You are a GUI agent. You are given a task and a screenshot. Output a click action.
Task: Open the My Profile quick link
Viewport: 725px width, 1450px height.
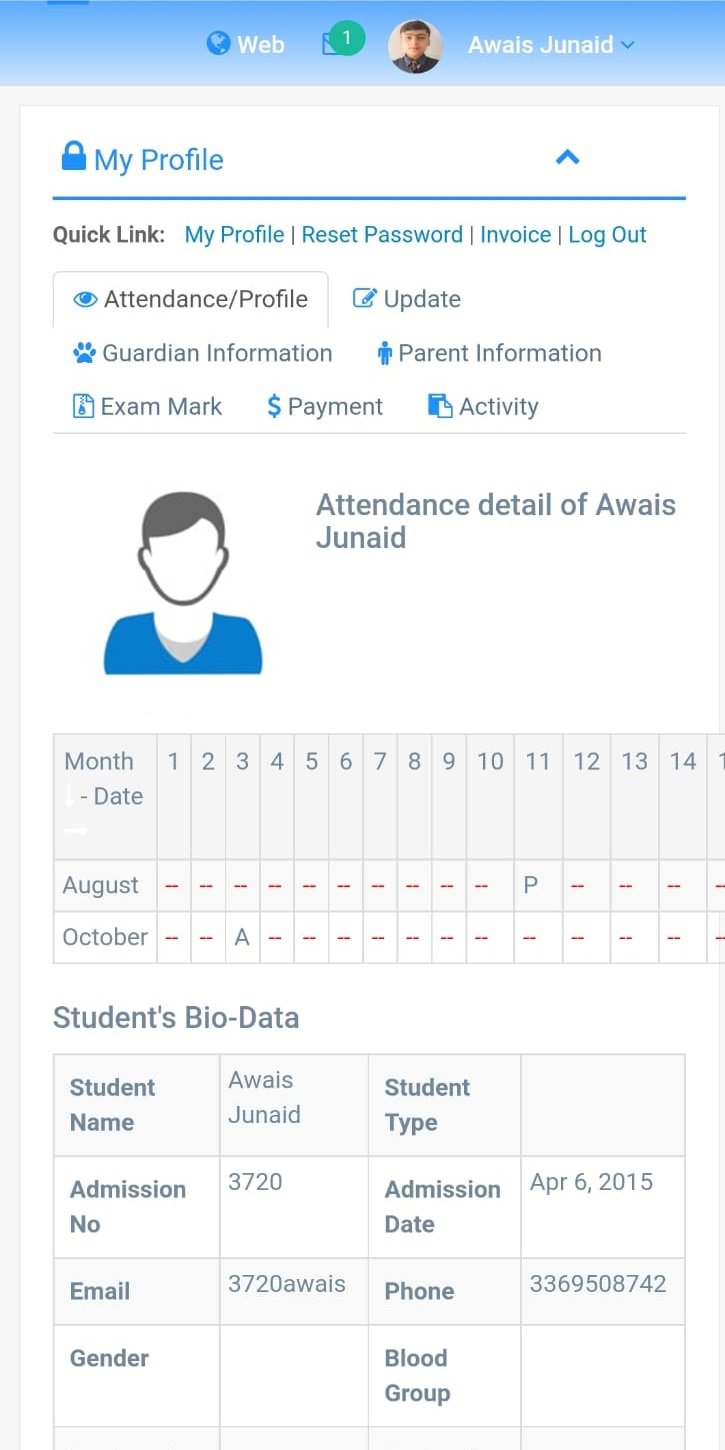[234, 235]
